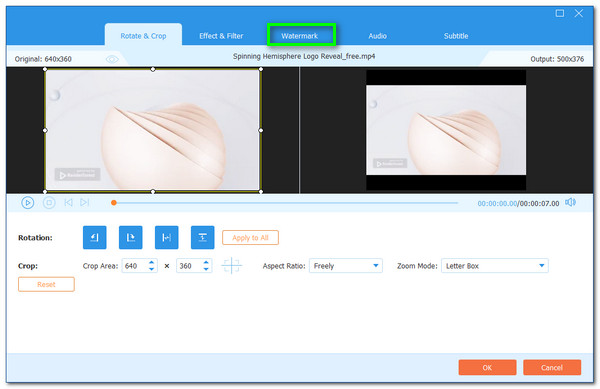This screenshot has width=600, height=389.
Task: Play the video preview
Action: (x=28, y=202)
